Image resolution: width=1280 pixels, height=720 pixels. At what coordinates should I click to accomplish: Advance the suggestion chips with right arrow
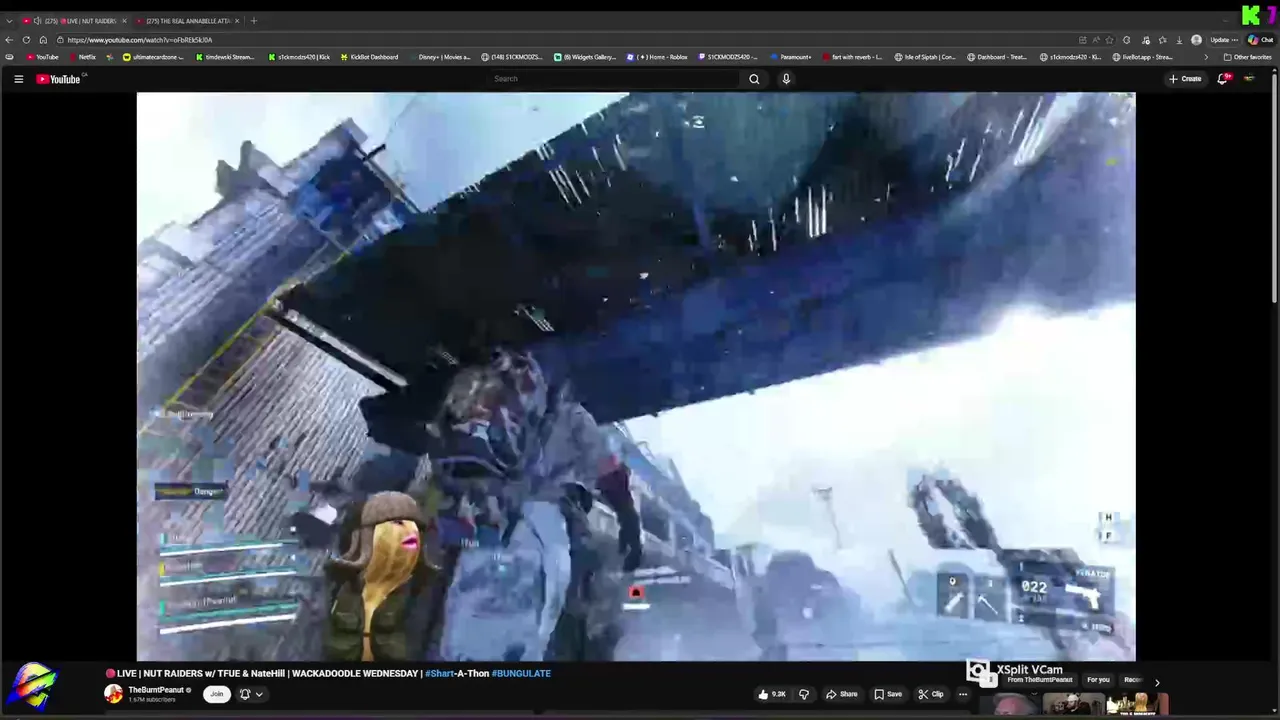[1157, 682]
